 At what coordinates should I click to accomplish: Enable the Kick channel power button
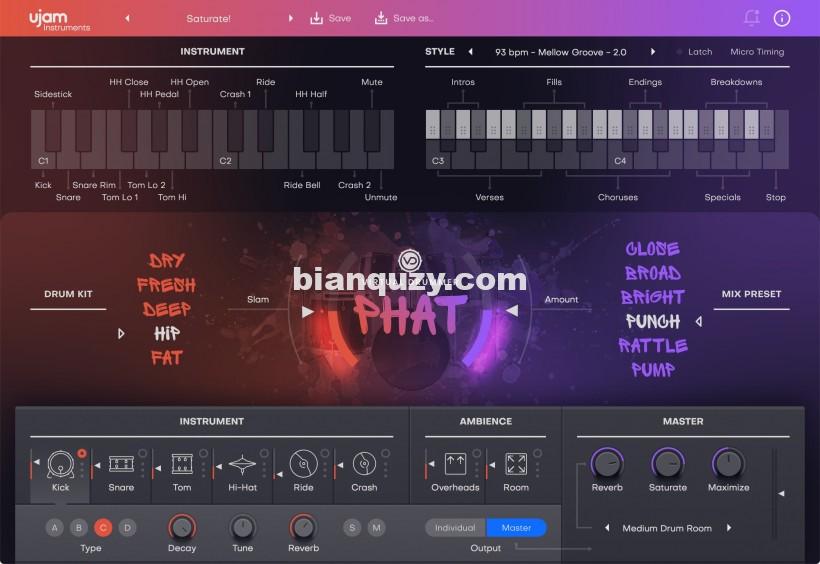tap(82, 454)
